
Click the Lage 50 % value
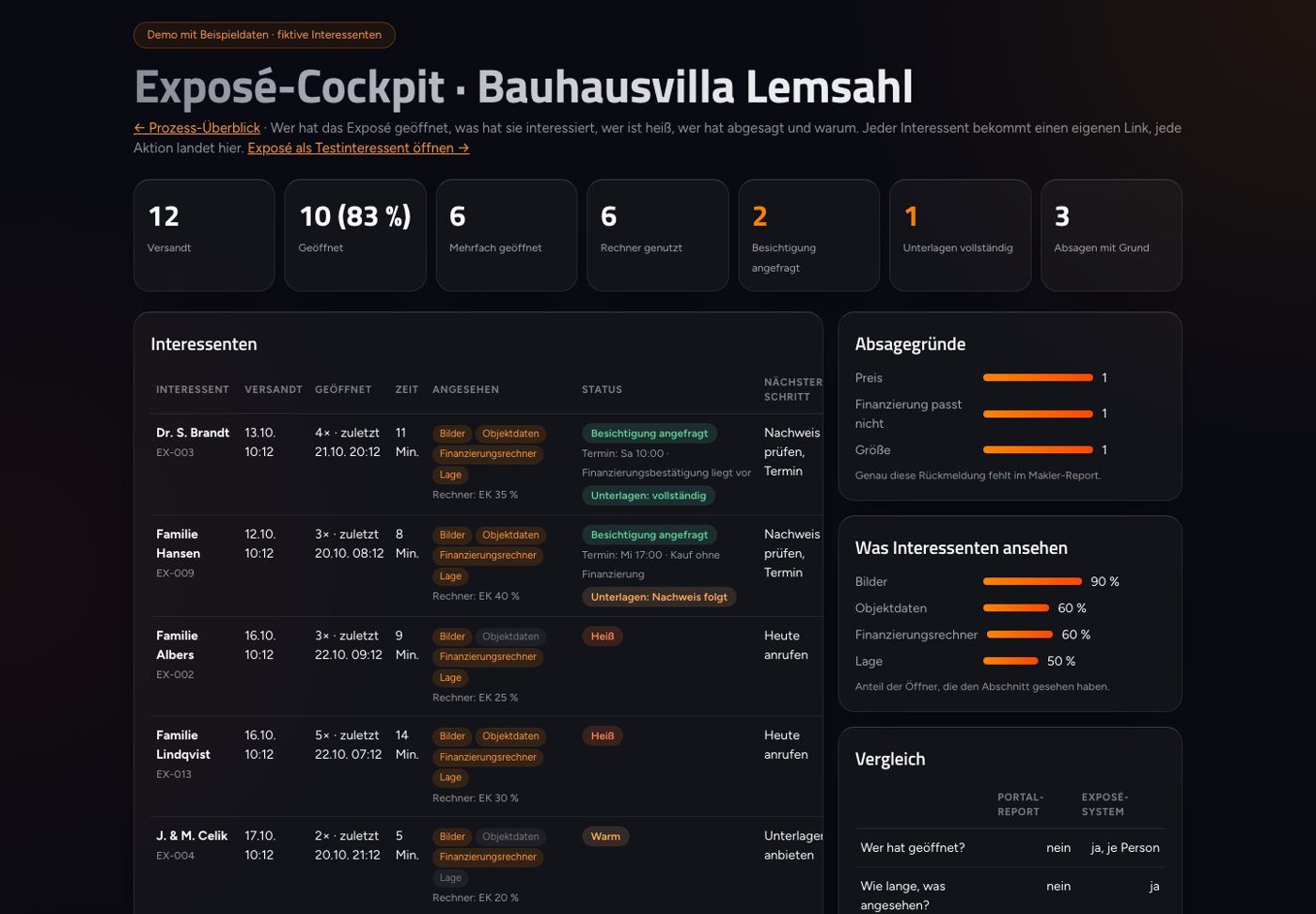point(1061,661)
